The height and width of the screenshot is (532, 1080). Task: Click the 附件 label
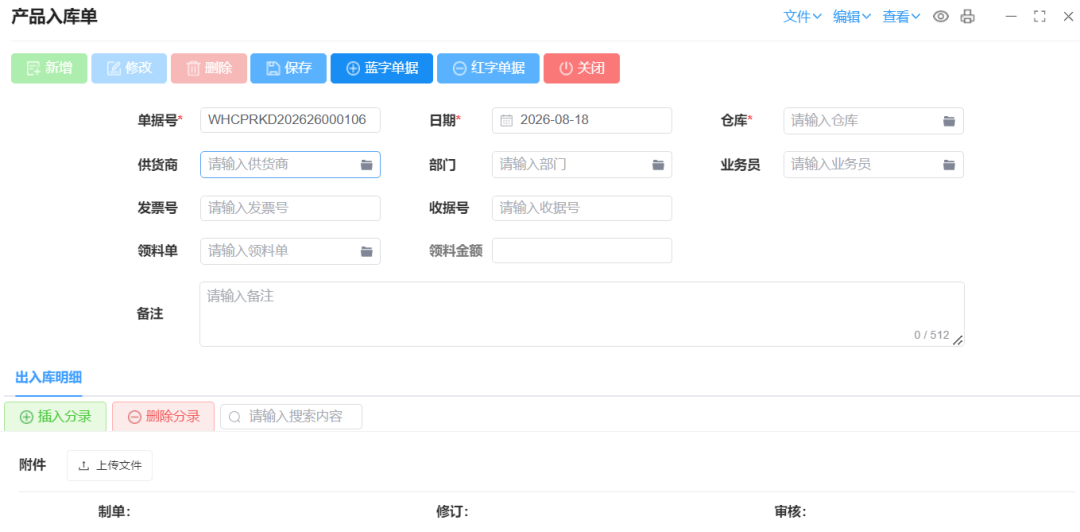coord(32,465)
